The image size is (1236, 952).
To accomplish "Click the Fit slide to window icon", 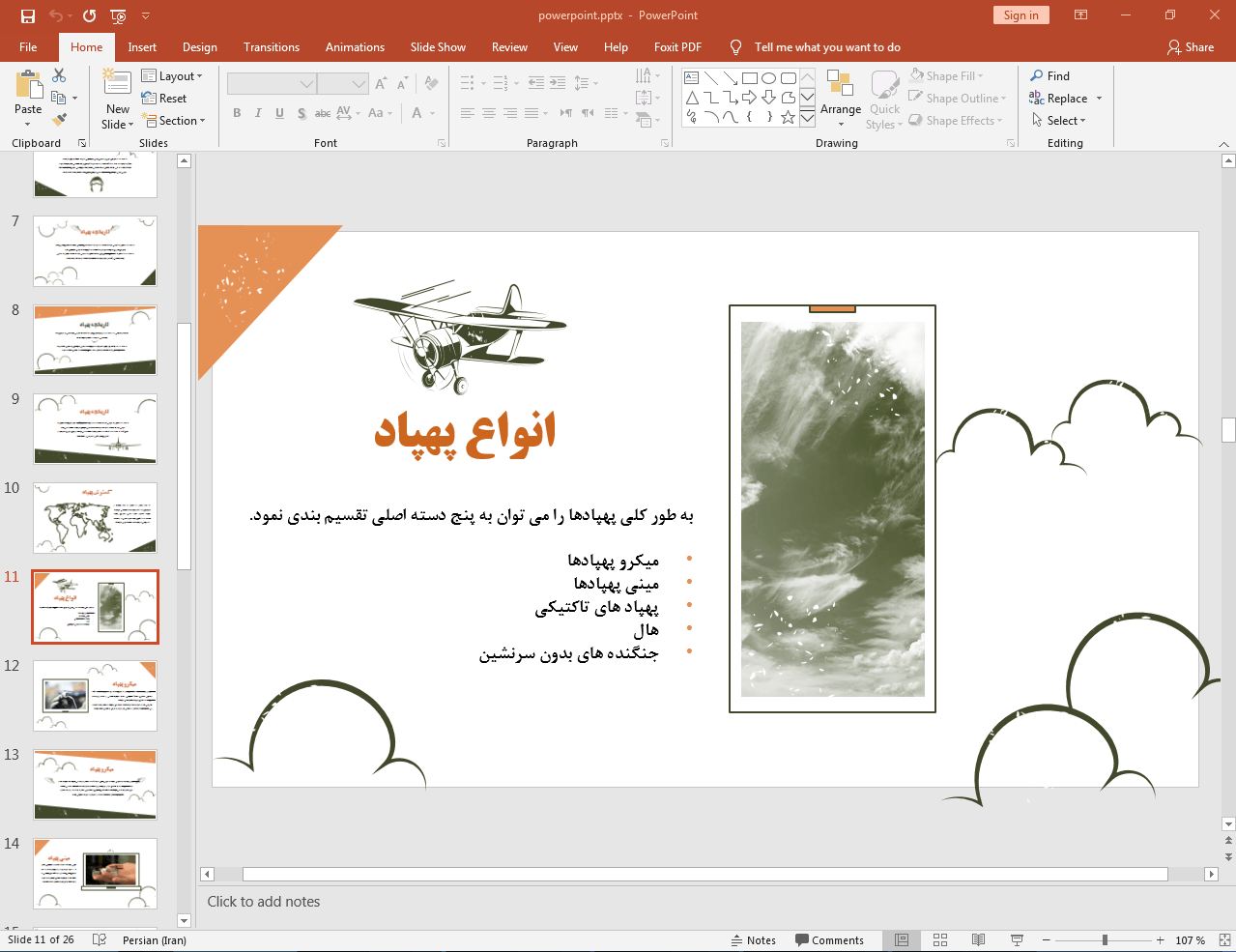I will click(x=1224, y=939).
